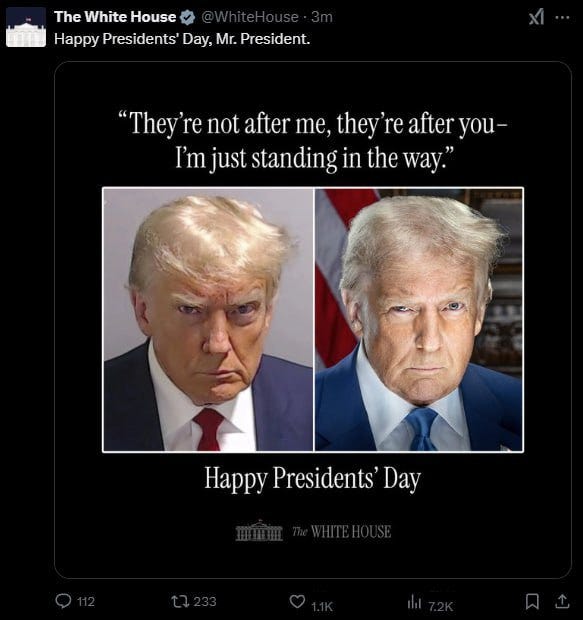Like the post with heart icon
This screenshot has width=583, height=620.
click(297, 601)
